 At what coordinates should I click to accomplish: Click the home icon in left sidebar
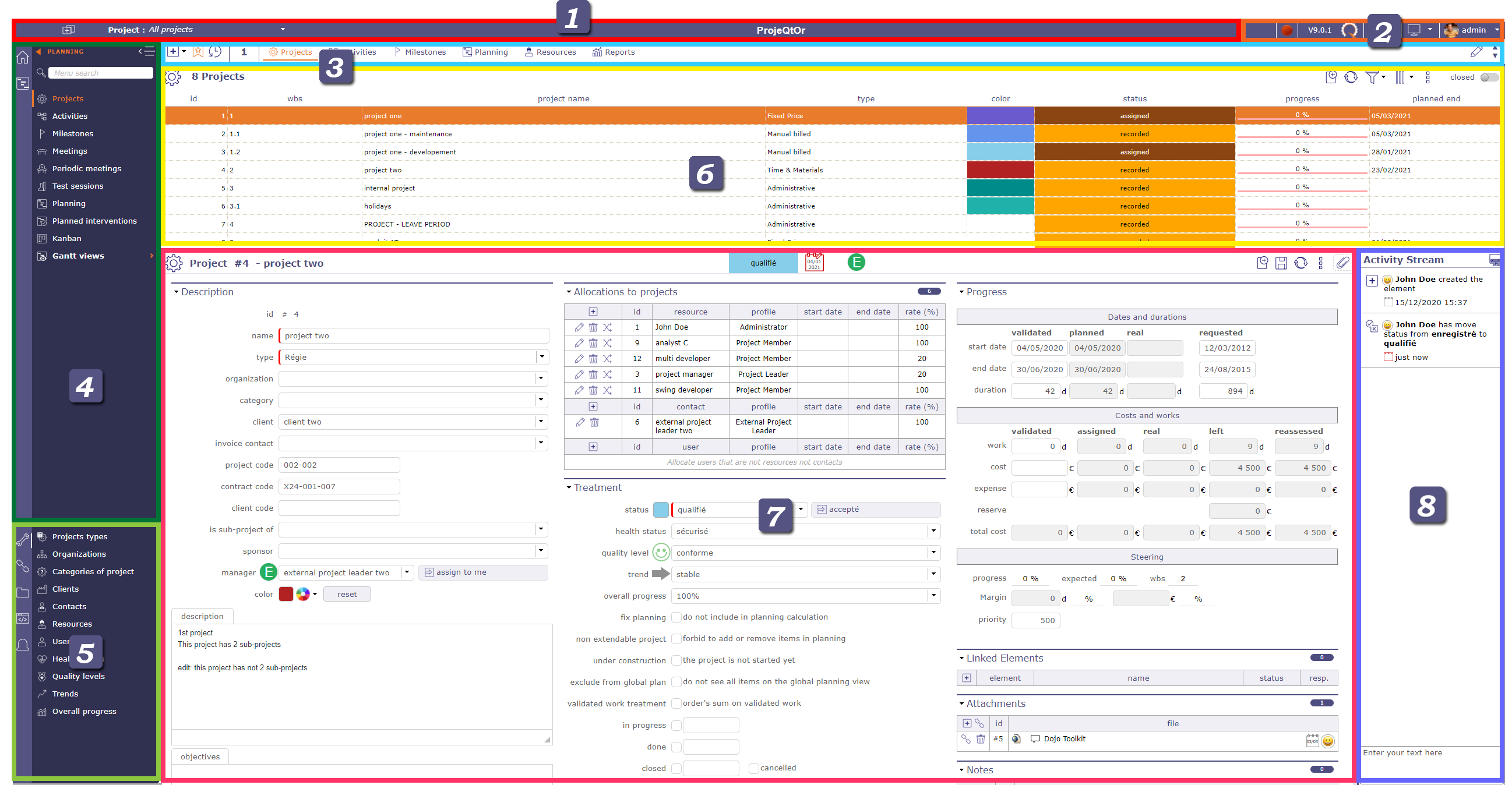[x=22, y=58]
